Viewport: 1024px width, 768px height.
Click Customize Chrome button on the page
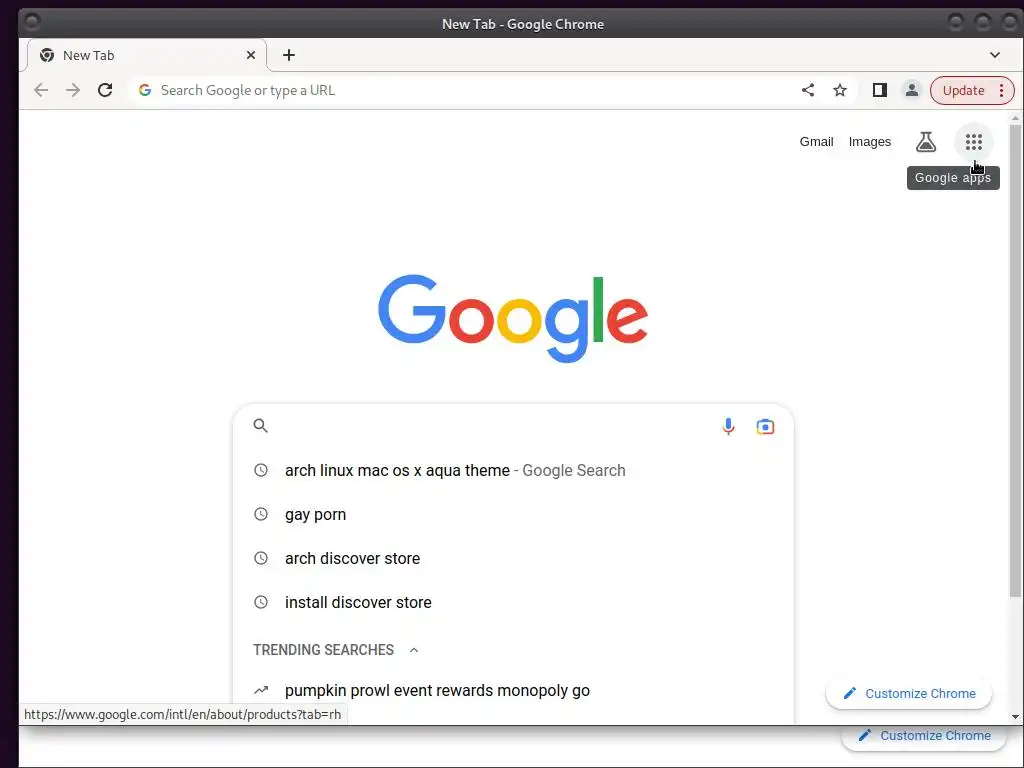click(909, 694)
